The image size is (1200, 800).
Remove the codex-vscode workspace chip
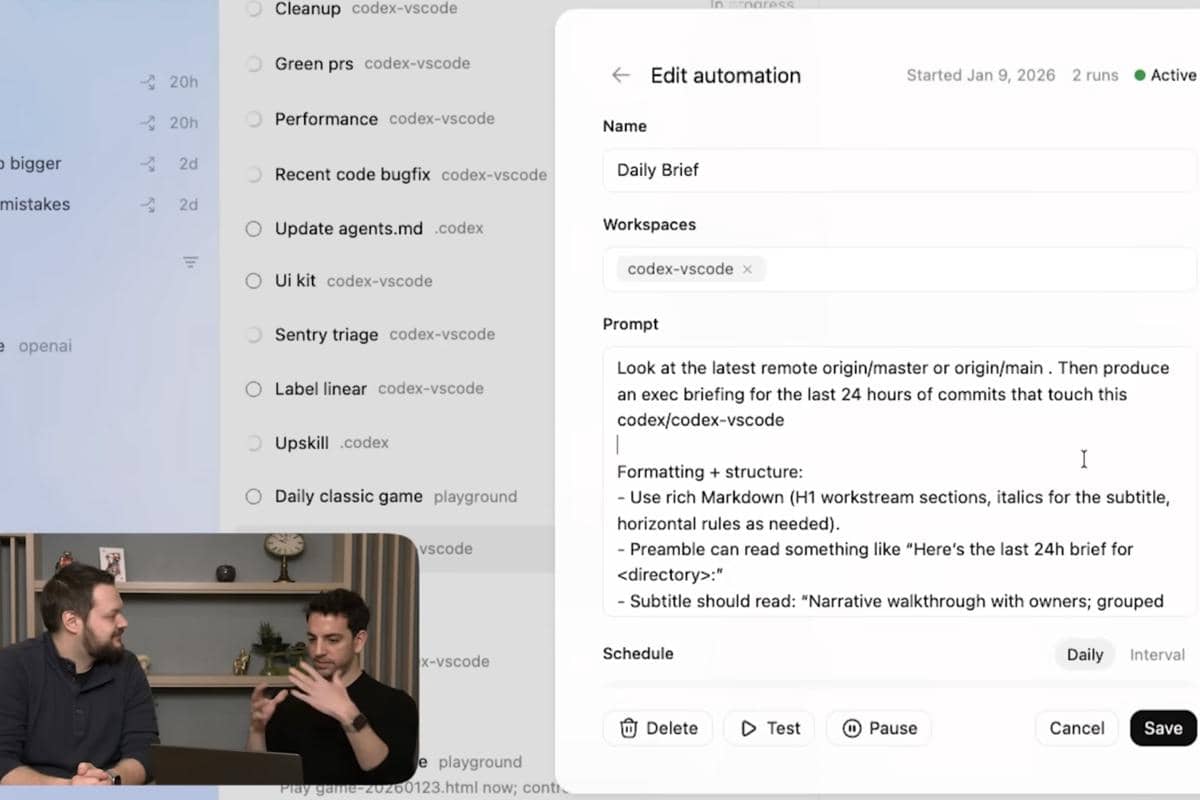tap(747, 269)
